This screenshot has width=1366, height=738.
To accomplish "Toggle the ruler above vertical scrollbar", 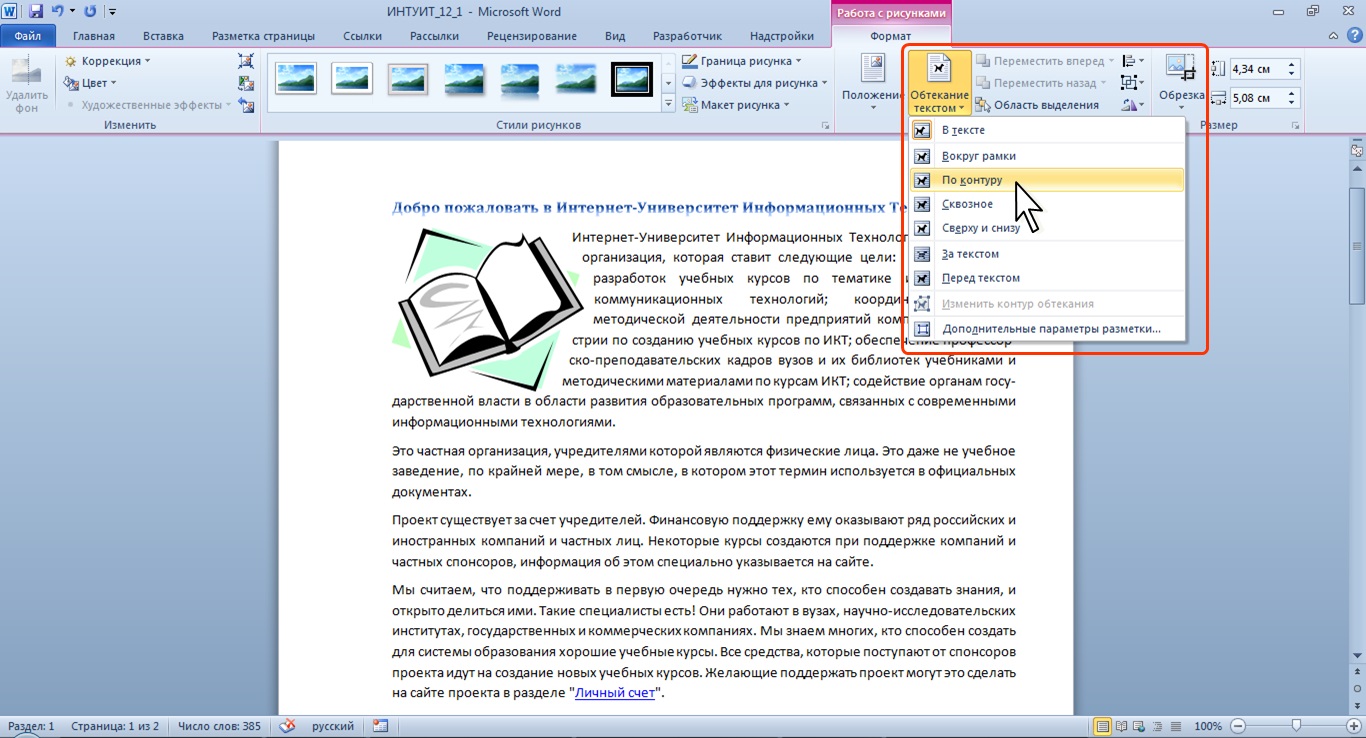I will pyautogui.click(x=1357, y=151).
